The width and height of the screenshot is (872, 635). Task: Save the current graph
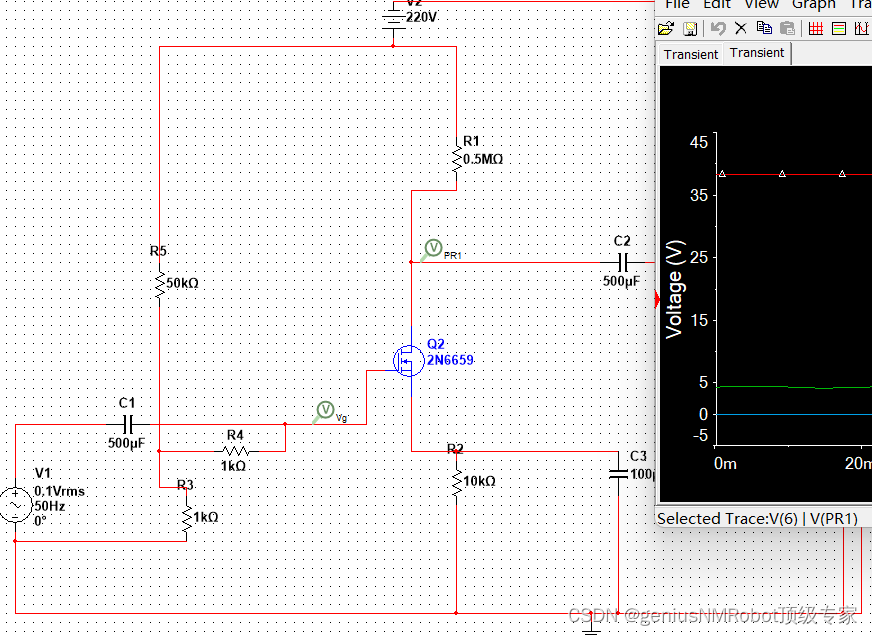click(690, 28)
